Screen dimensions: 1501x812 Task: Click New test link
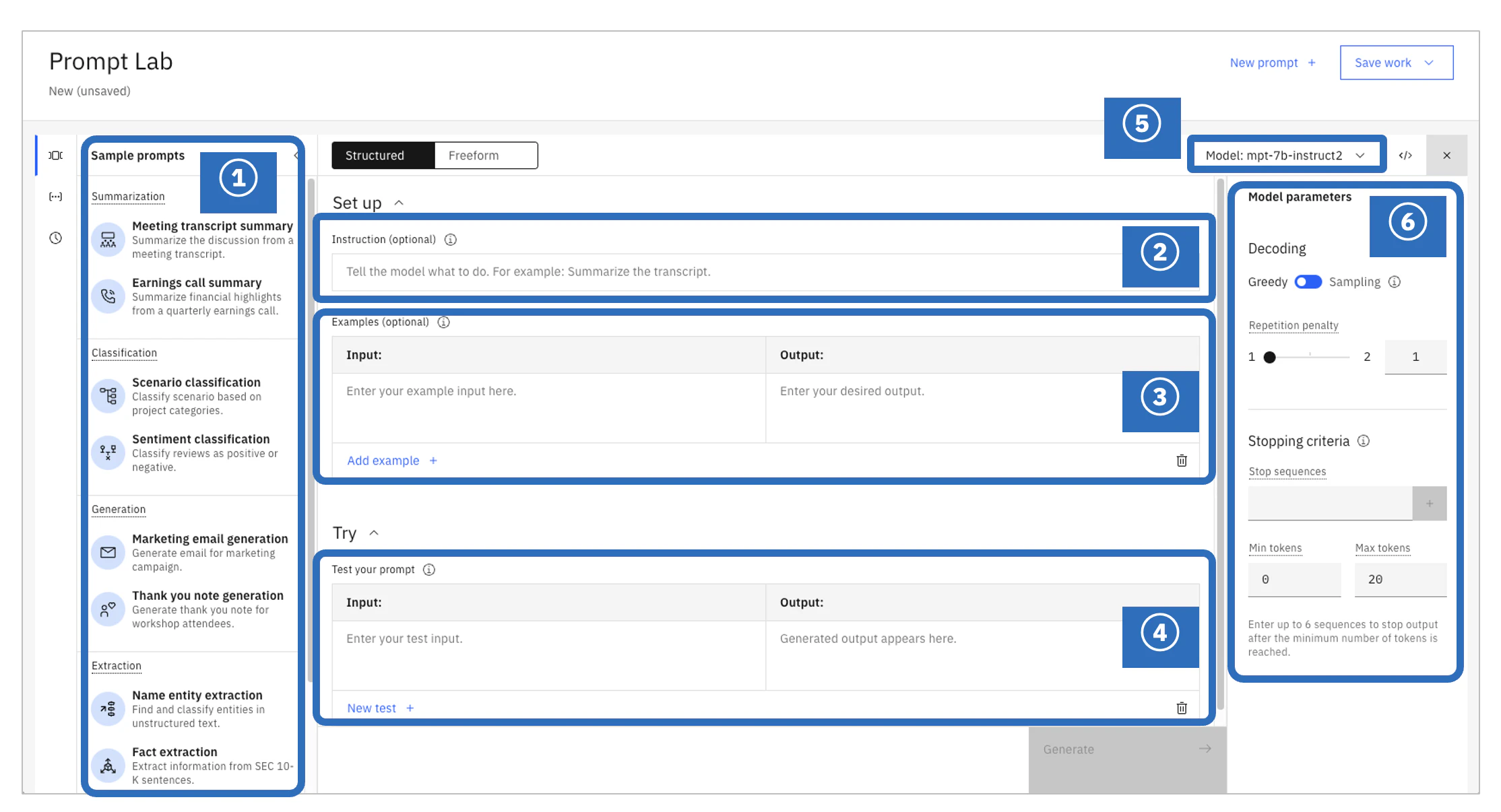coord(381,708)
